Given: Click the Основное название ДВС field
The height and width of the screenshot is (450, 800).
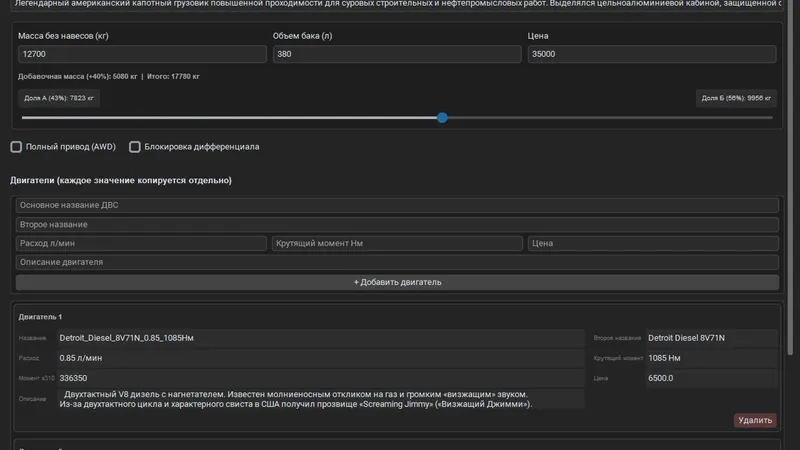Looking at the screenshot, I should coord(397,205).
